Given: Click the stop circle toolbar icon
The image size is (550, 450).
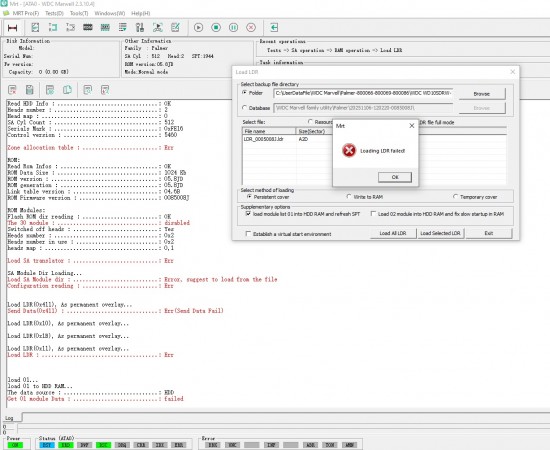Looking at the screenshot, I should coord(216,27).
